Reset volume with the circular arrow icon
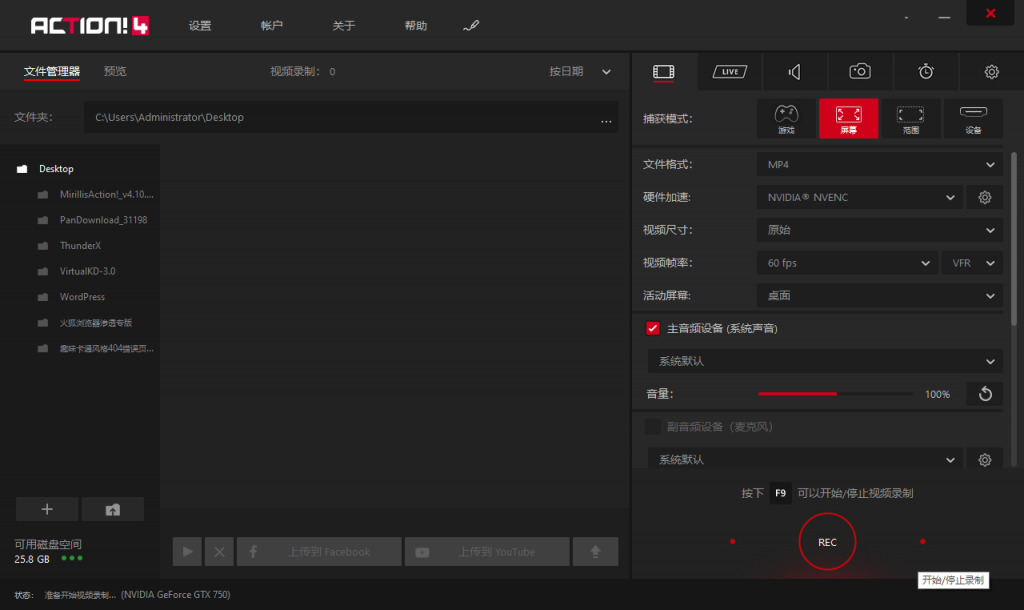The width and height of the screenshot is (1024, 610). [x=984, y=394]
